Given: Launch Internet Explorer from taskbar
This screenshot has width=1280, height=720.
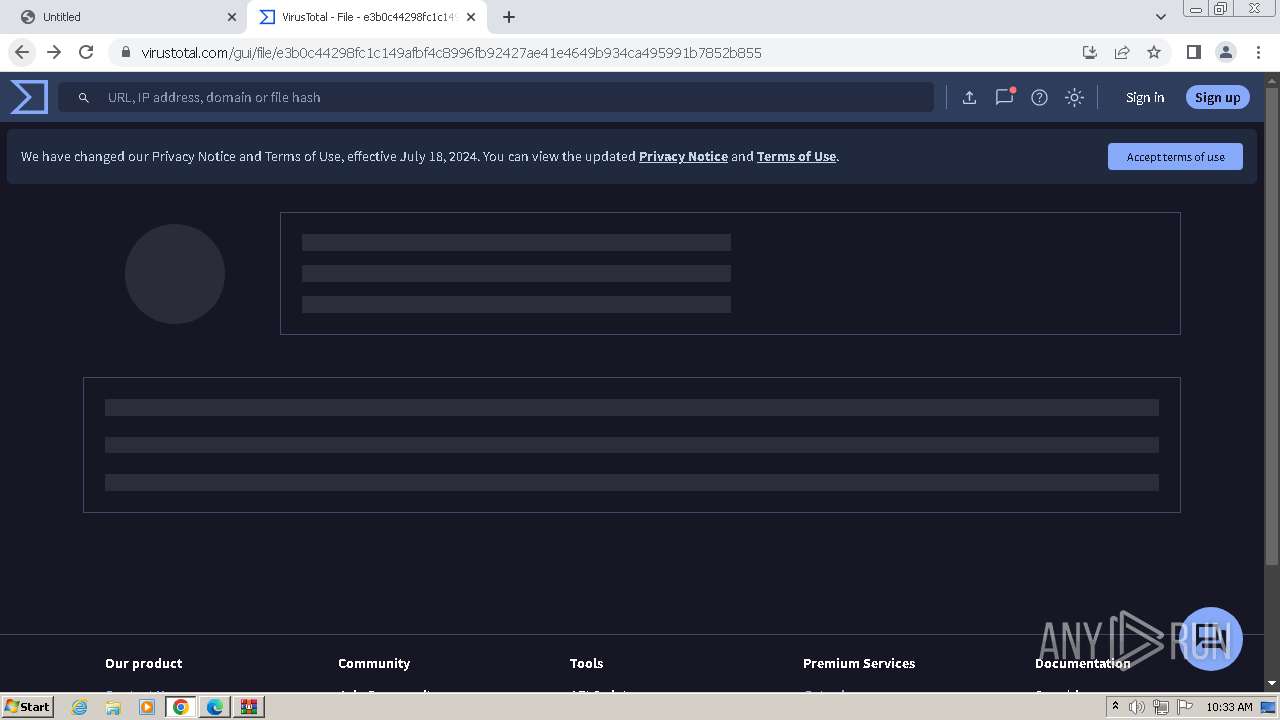Looking at the screenshot, I should [80, 707].
